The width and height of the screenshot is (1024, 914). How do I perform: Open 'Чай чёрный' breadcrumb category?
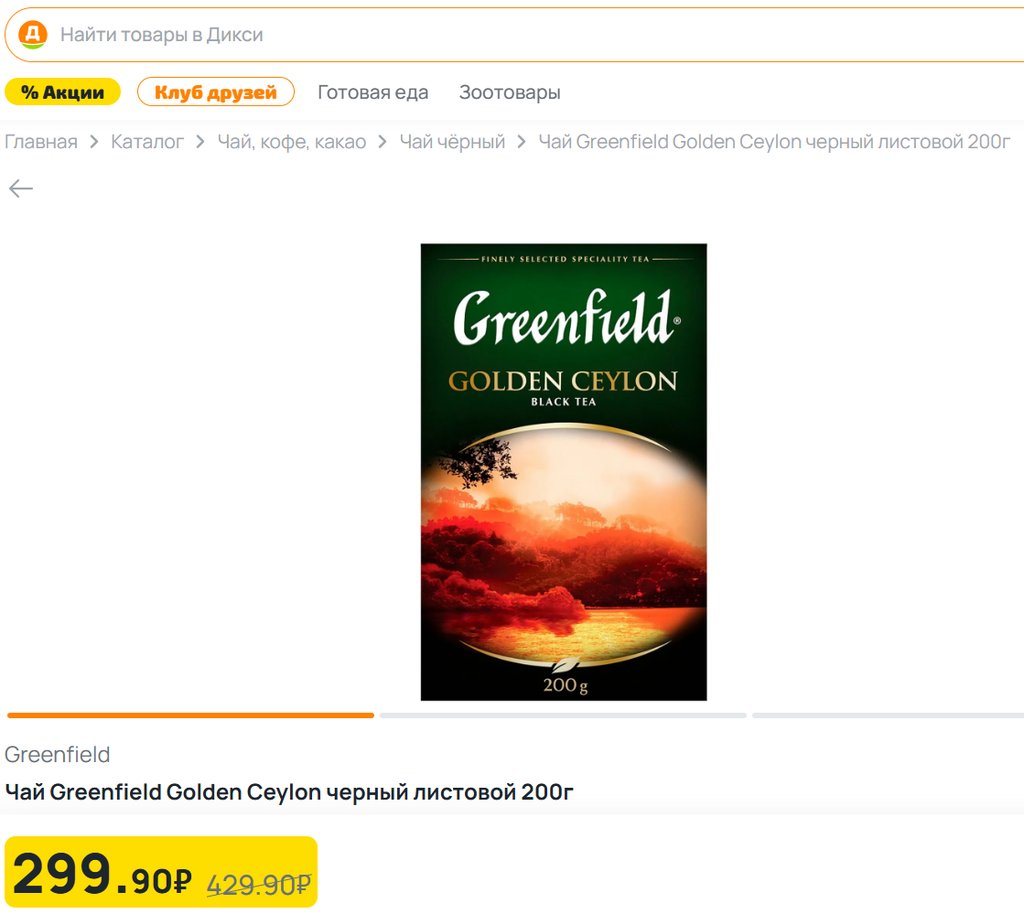pos(452,142)
